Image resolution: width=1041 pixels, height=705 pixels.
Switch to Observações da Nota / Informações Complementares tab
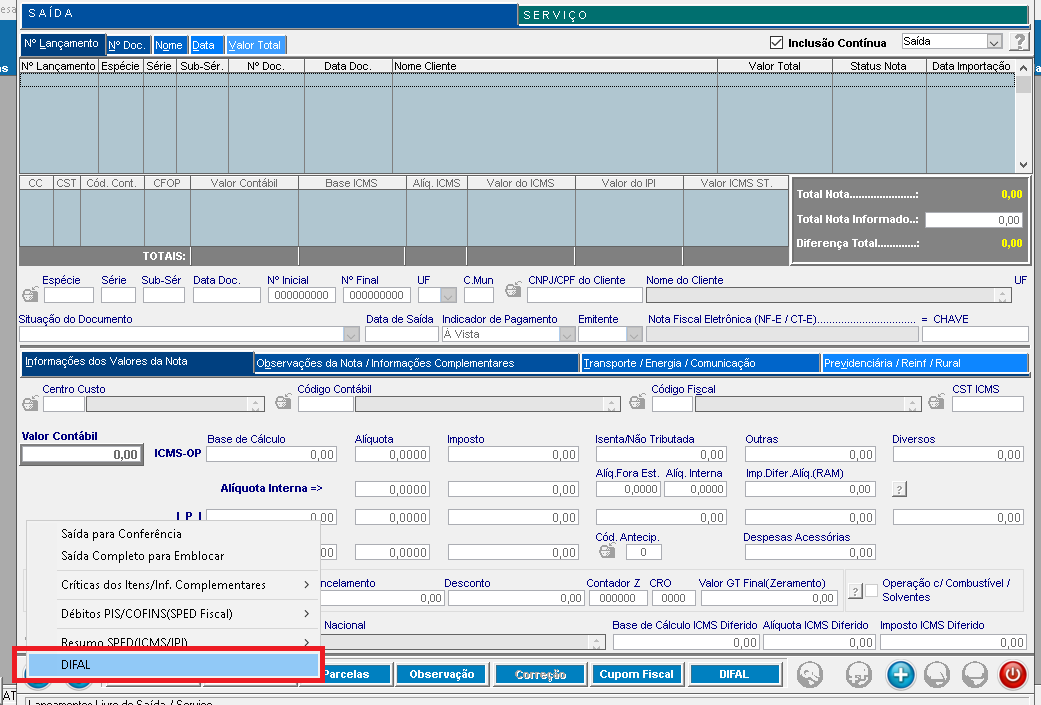[416, 363]
